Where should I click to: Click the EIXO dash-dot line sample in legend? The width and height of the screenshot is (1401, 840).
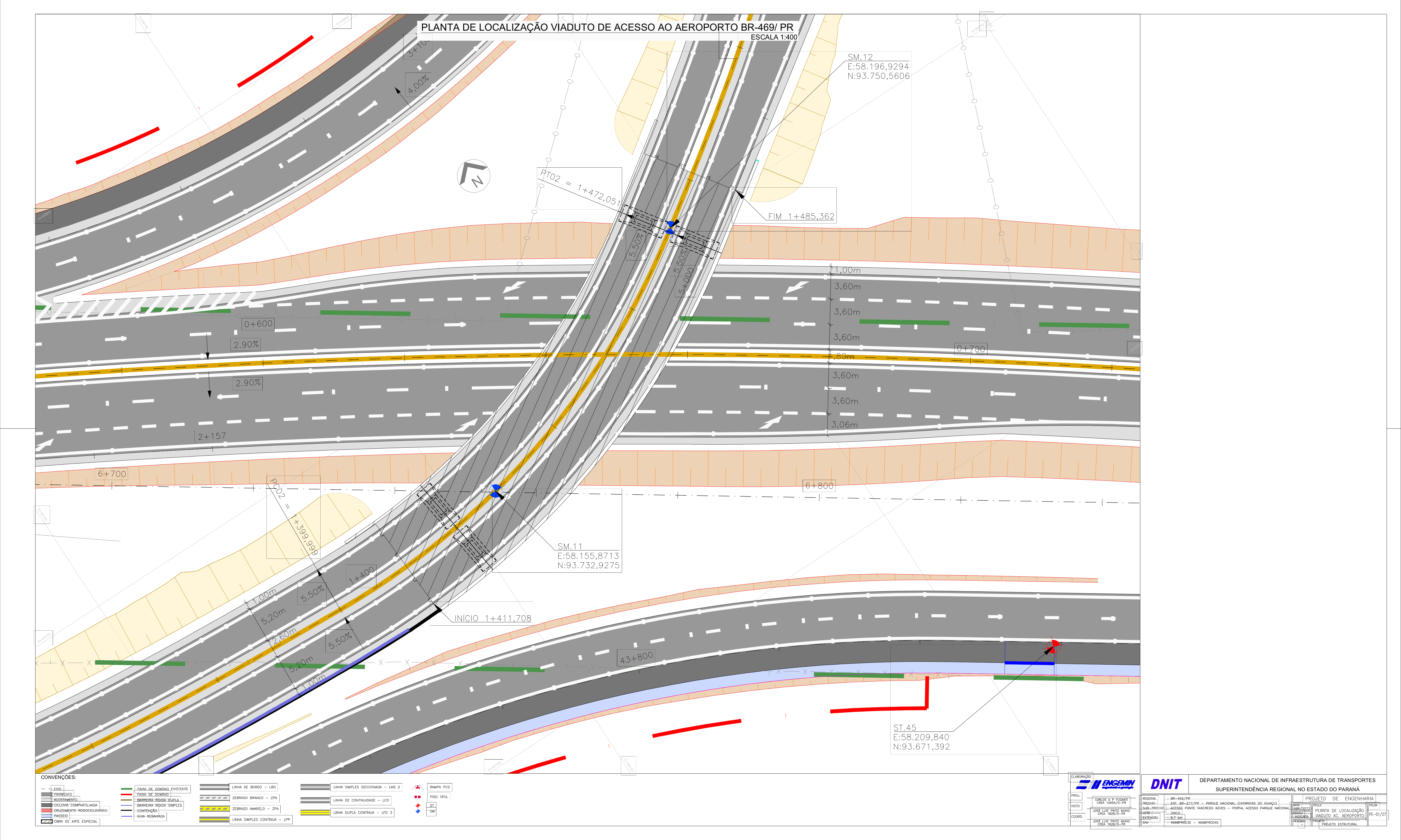pyautogui.click(x=46, y=789)
